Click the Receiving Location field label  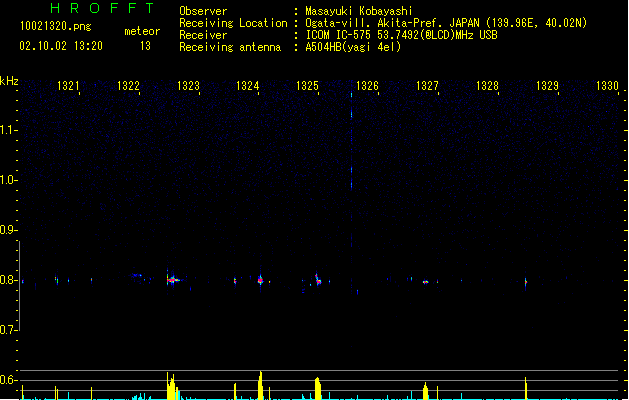tap(233, 23)
